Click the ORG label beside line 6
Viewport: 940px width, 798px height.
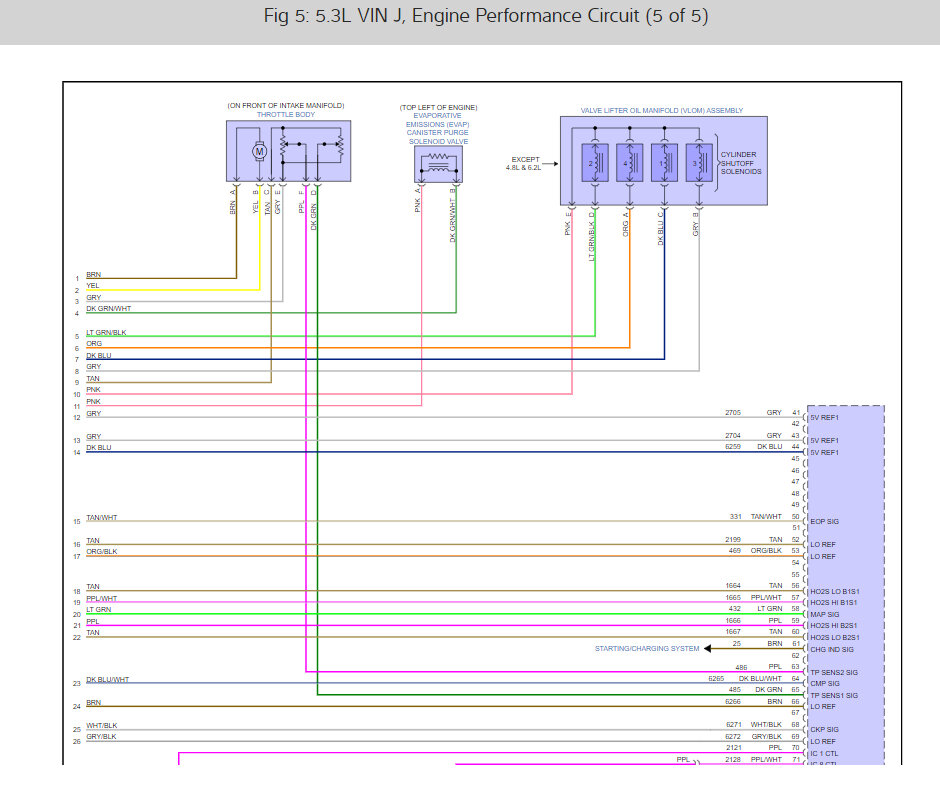click(94, 344)
